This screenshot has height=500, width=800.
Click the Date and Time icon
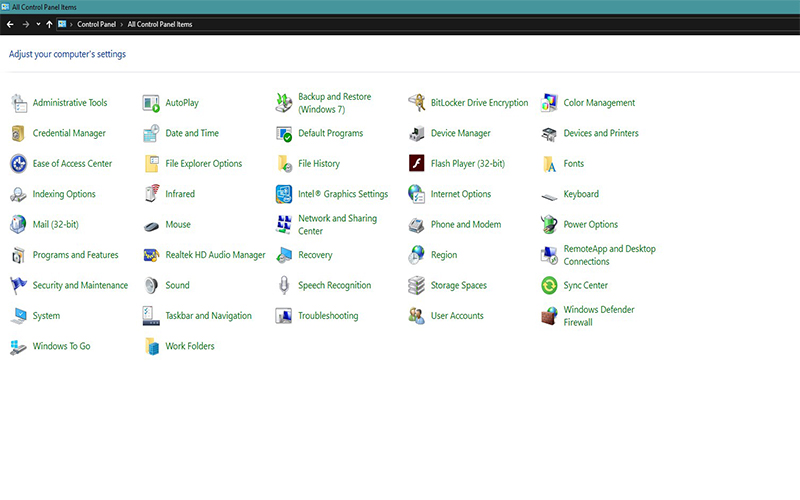click(x=151, y=134)
